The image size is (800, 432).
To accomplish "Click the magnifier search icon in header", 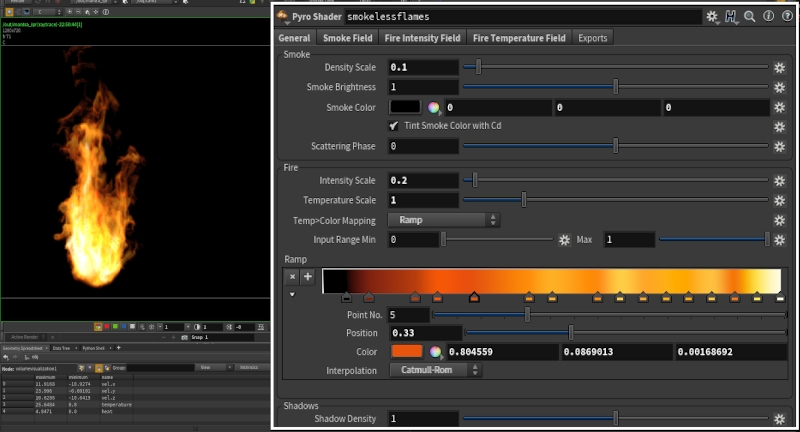I will (750, 17).
